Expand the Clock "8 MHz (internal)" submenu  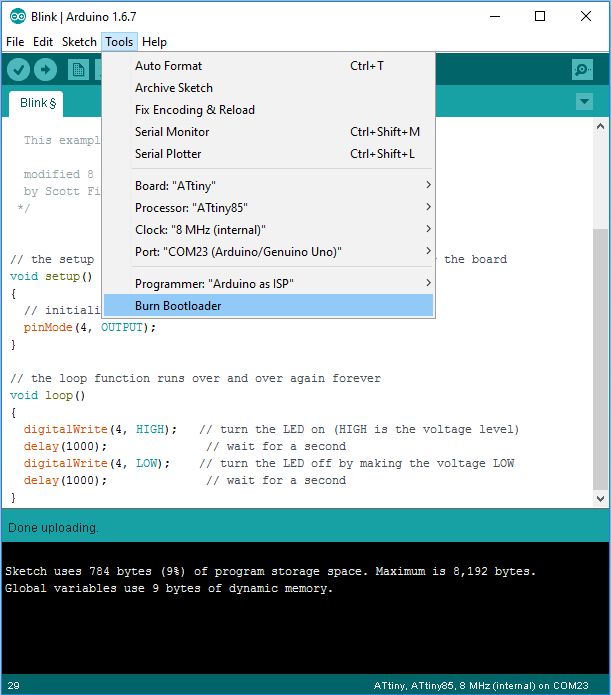268,230
